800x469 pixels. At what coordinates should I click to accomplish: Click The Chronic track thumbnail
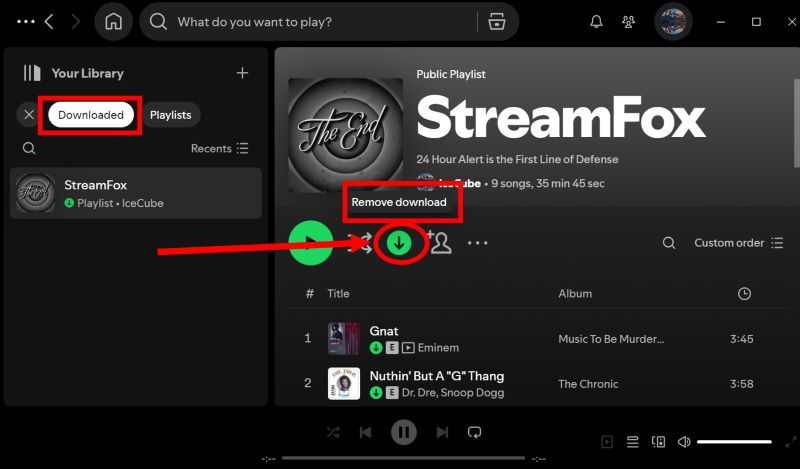coord(343,384)
